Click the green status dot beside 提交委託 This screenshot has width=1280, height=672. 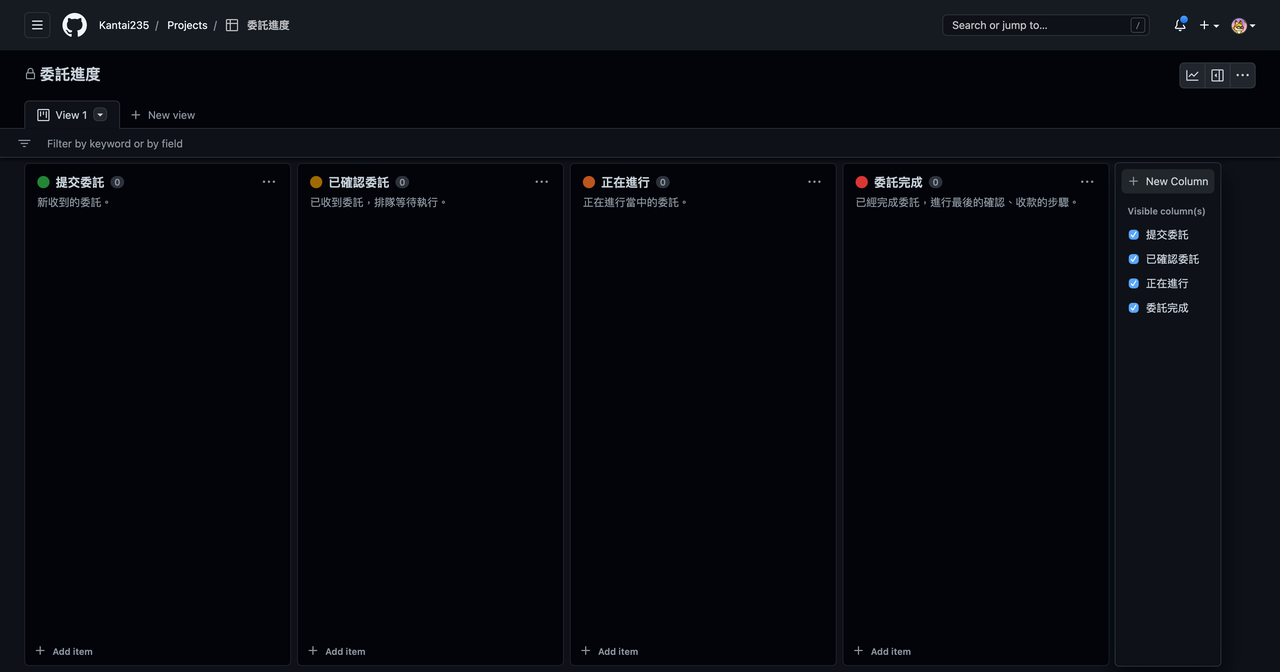[x=42, y=181]
